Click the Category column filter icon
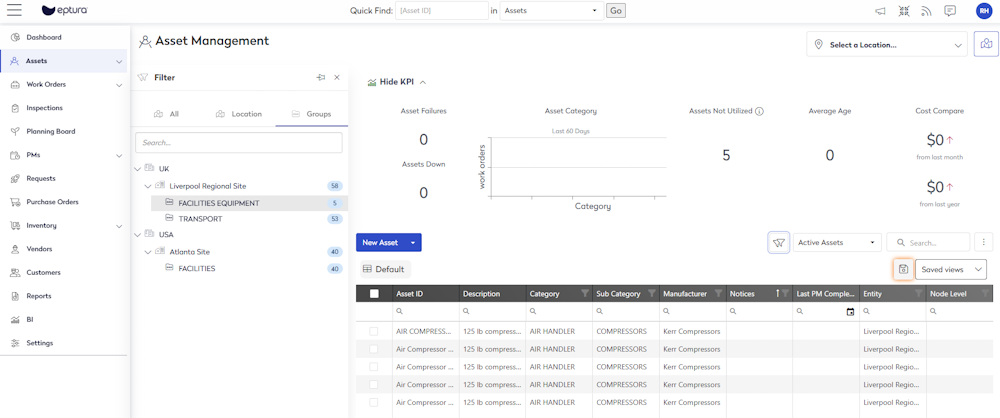The height and width of the screenshot is (418, 1000). (585, 294)
